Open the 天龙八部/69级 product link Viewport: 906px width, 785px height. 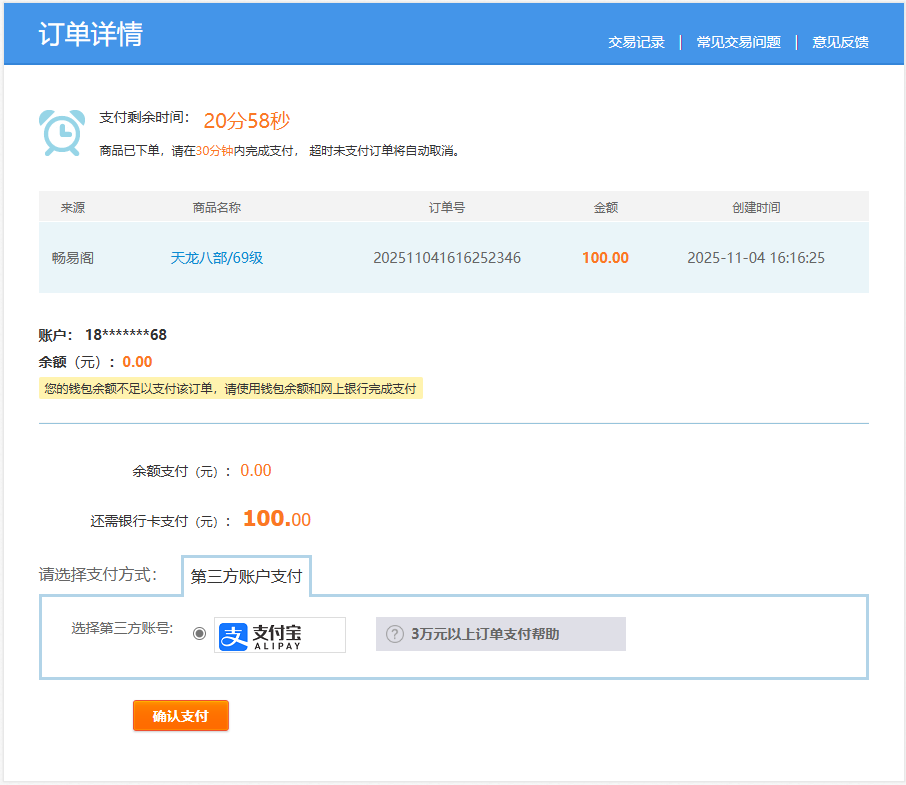pos(216,258)
